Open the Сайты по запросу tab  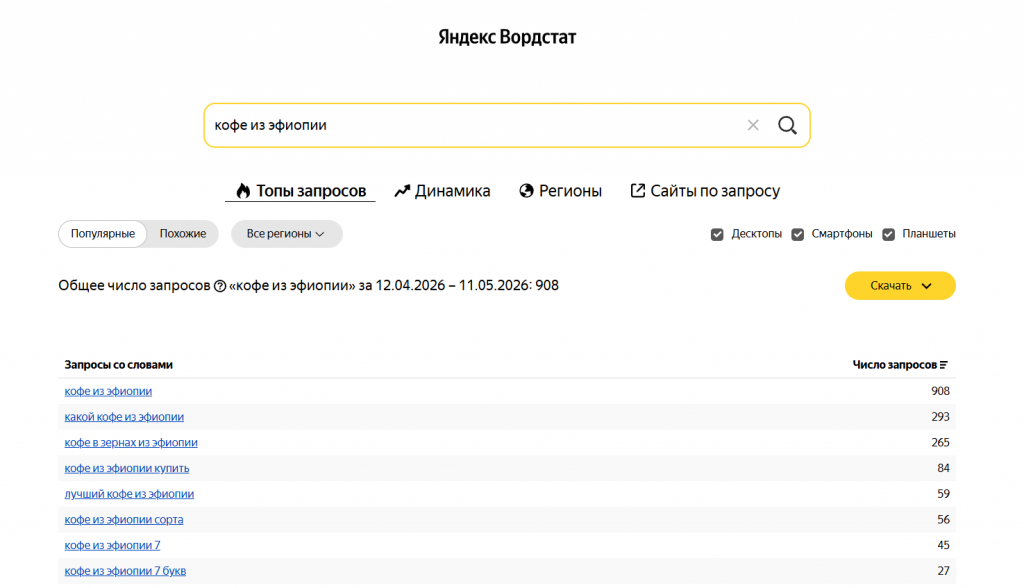pos(705,191)
